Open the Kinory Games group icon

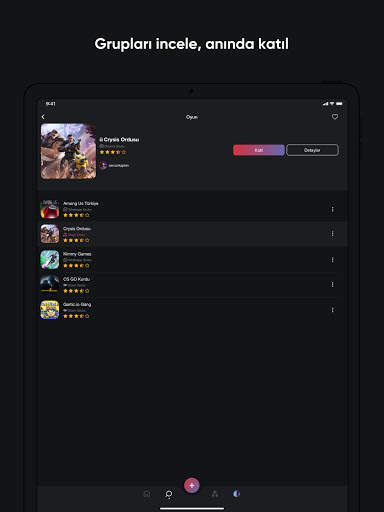(50, 259)
